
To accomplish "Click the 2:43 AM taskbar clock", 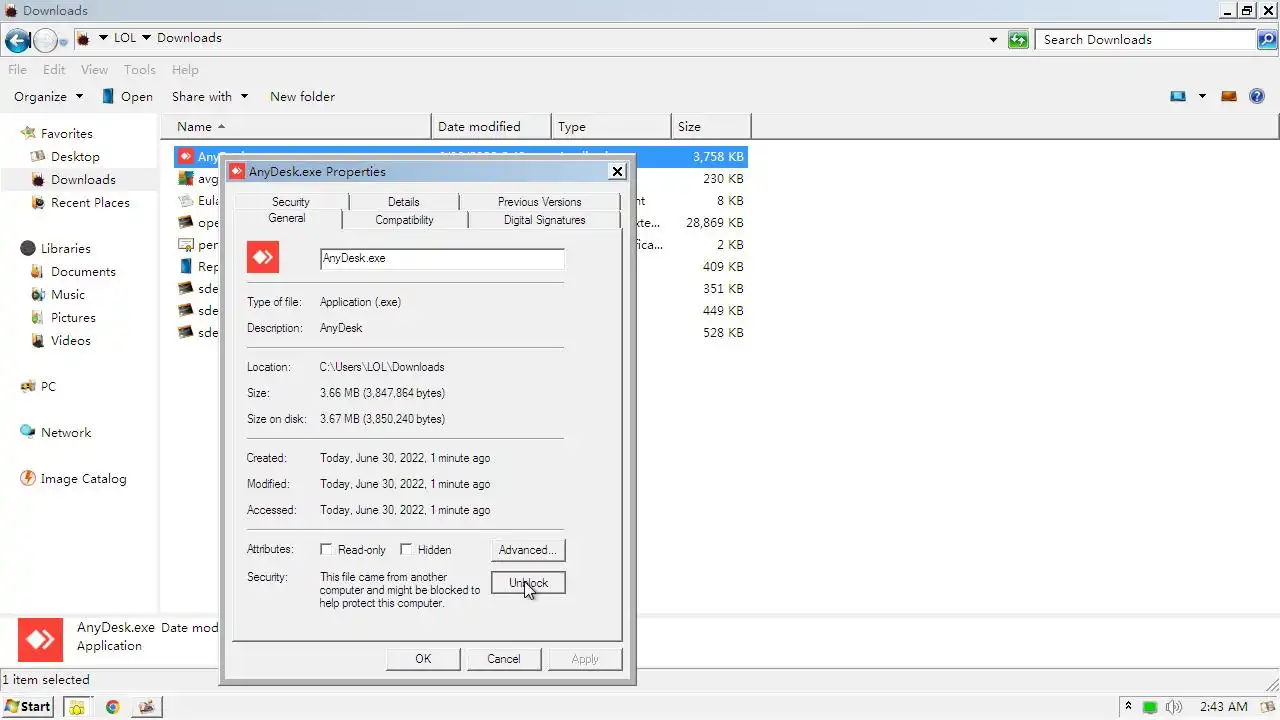I will 1224,707.
